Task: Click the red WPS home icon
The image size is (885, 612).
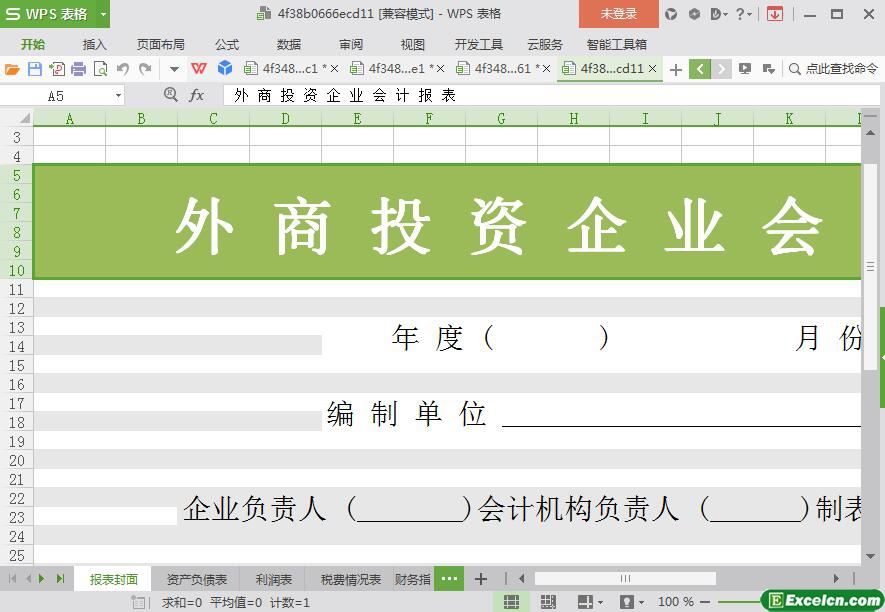Action: point(199,69)
